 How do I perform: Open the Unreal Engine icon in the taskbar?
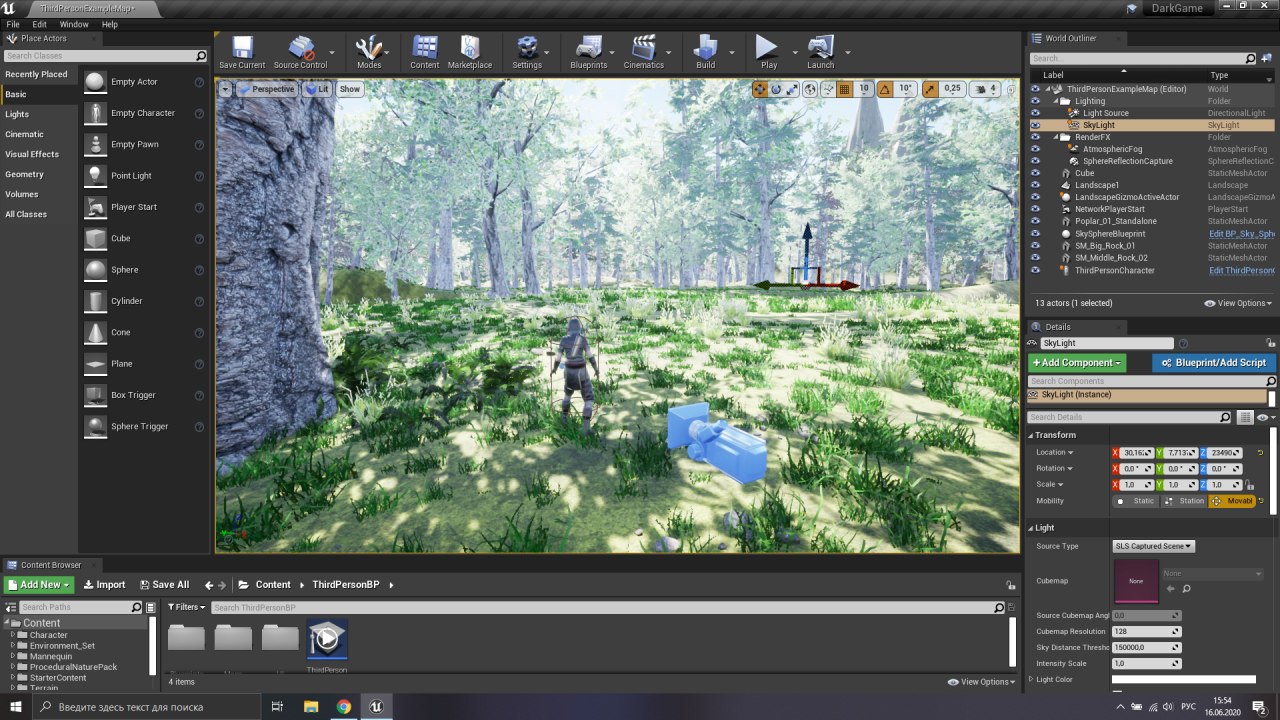[377, 706]
